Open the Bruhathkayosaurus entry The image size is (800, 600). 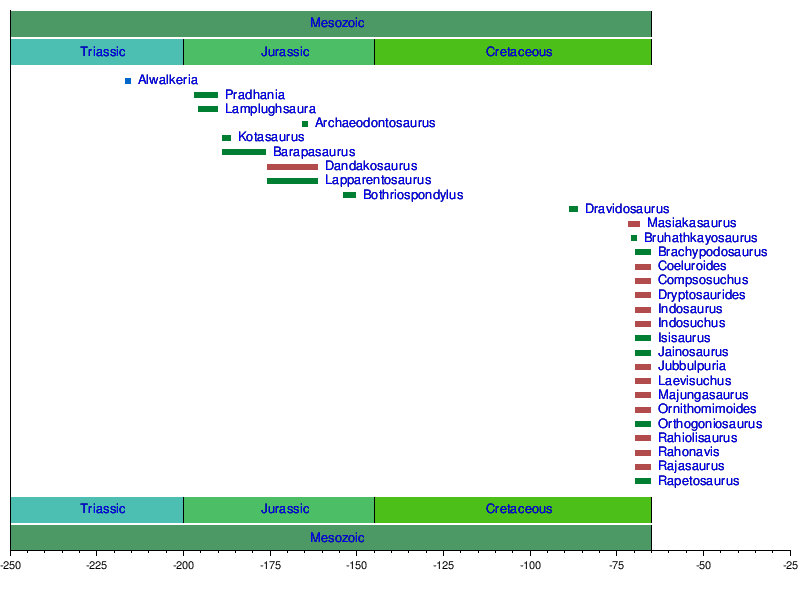tap(700, 237)
